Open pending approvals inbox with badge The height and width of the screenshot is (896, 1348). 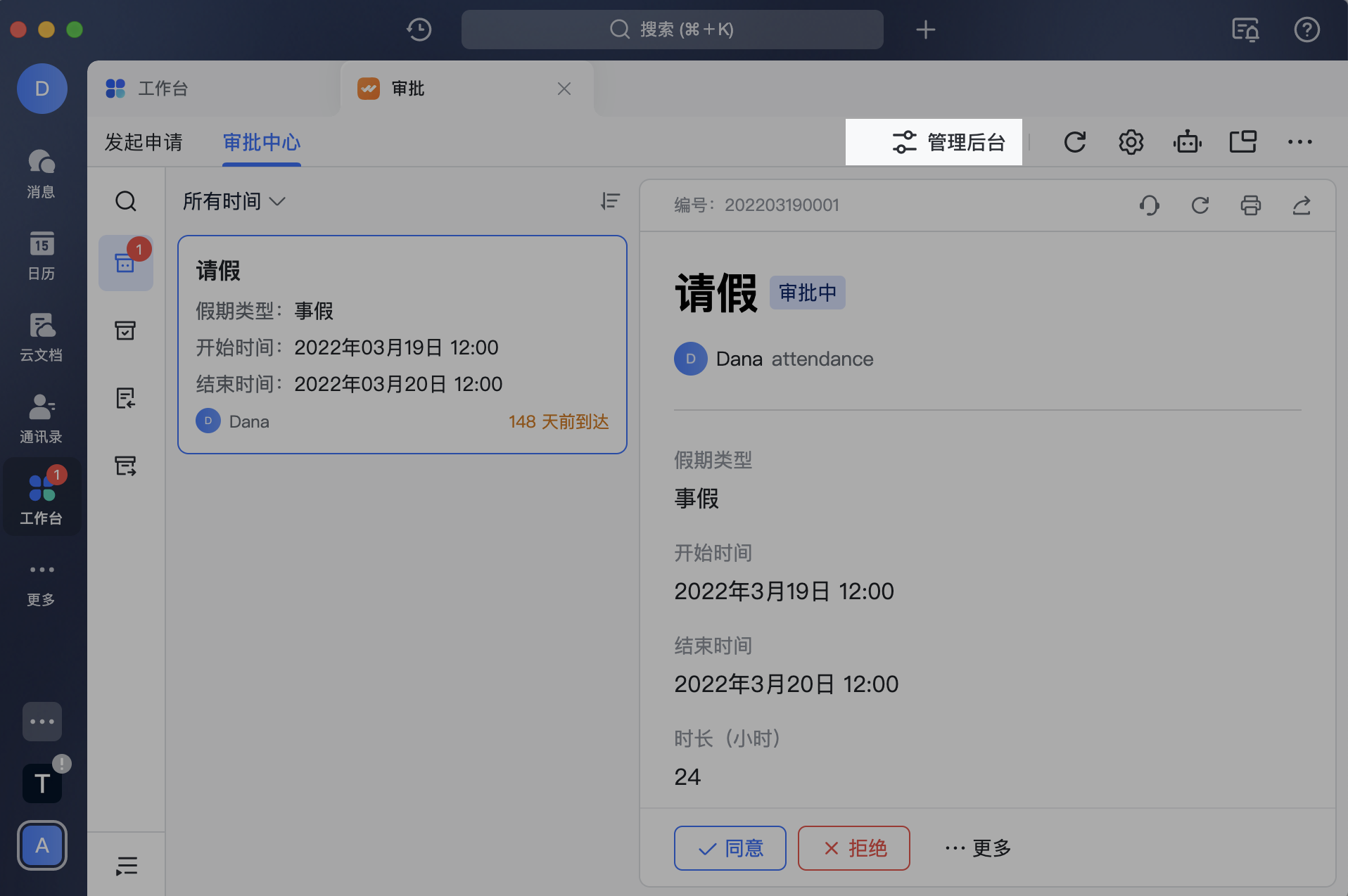(126, 263)
